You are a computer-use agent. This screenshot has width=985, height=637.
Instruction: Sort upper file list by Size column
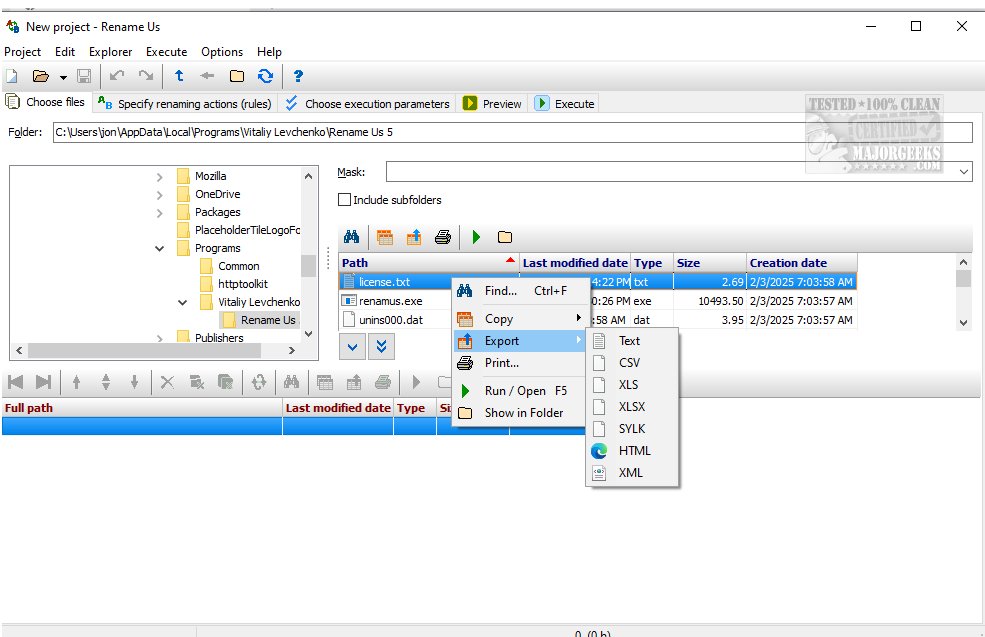[x=710, y=263]
